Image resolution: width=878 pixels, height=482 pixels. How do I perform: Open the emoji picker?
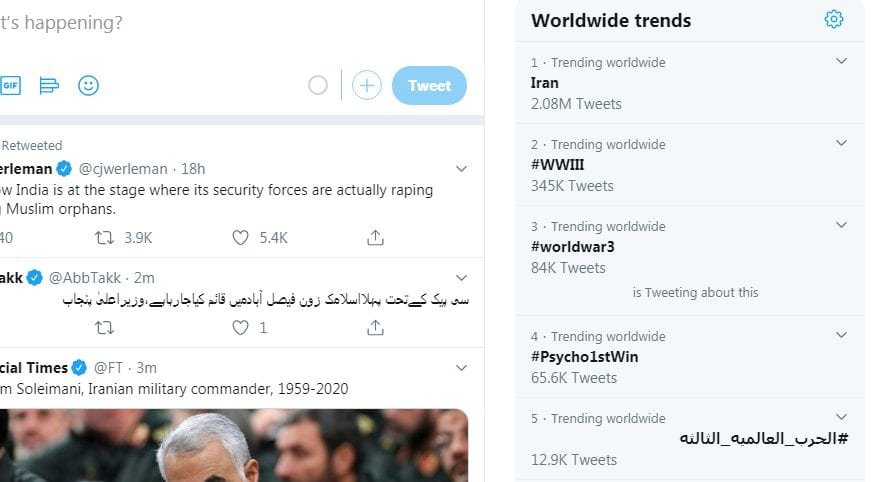pyautogui.click(x=88, y=86)
